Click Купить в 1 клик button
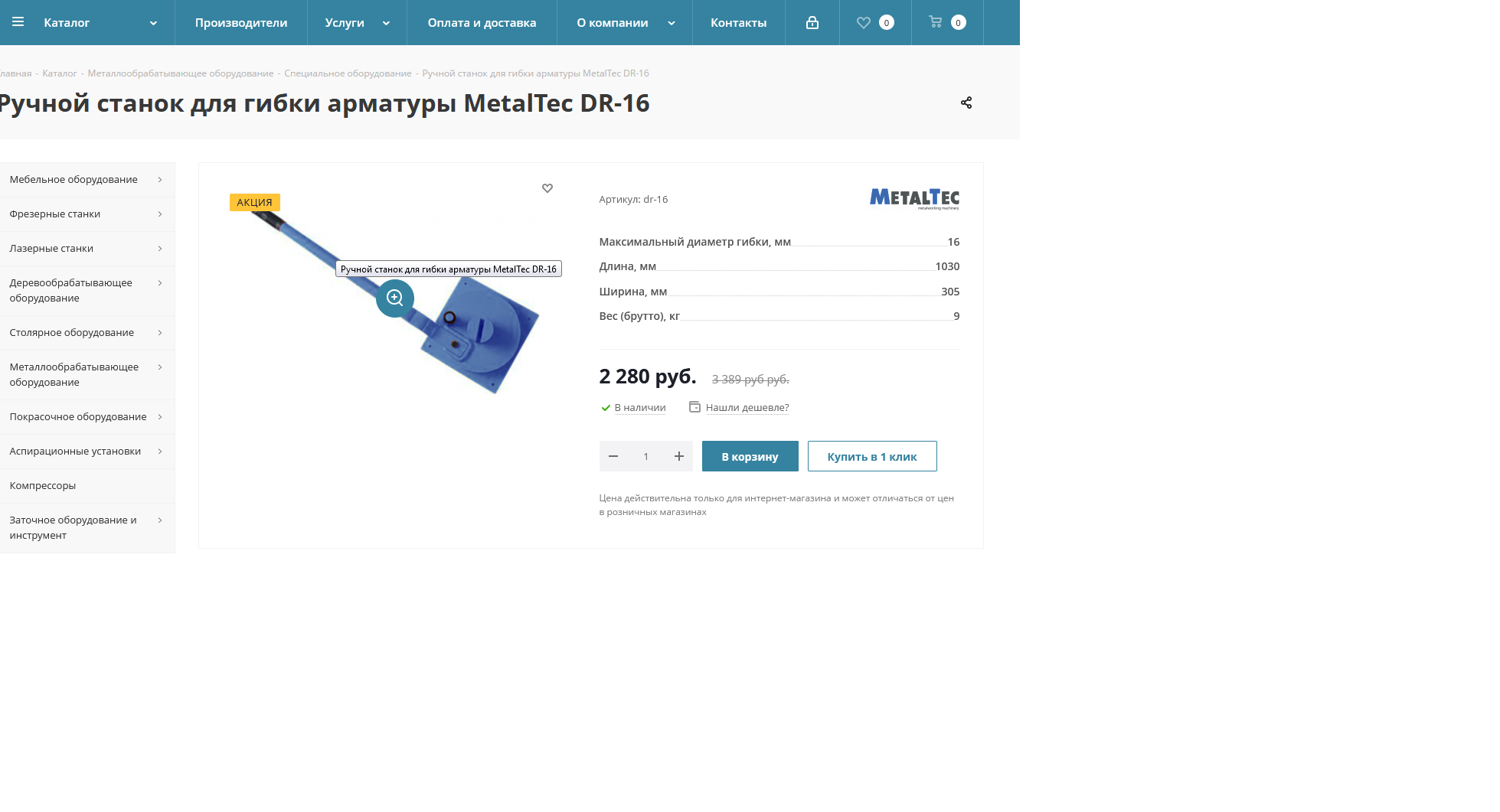1500x812 pixels. 872,456
